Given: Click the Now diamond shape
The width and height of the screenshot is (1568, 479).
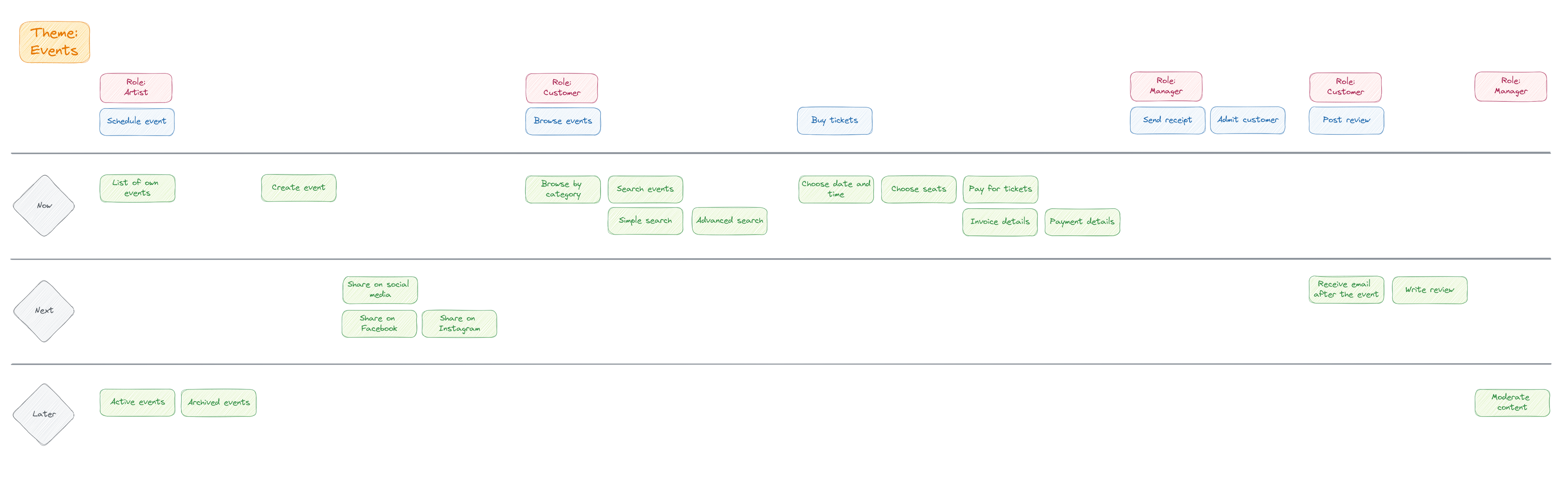Looking at the screenshot, I should tap(44, 206).
